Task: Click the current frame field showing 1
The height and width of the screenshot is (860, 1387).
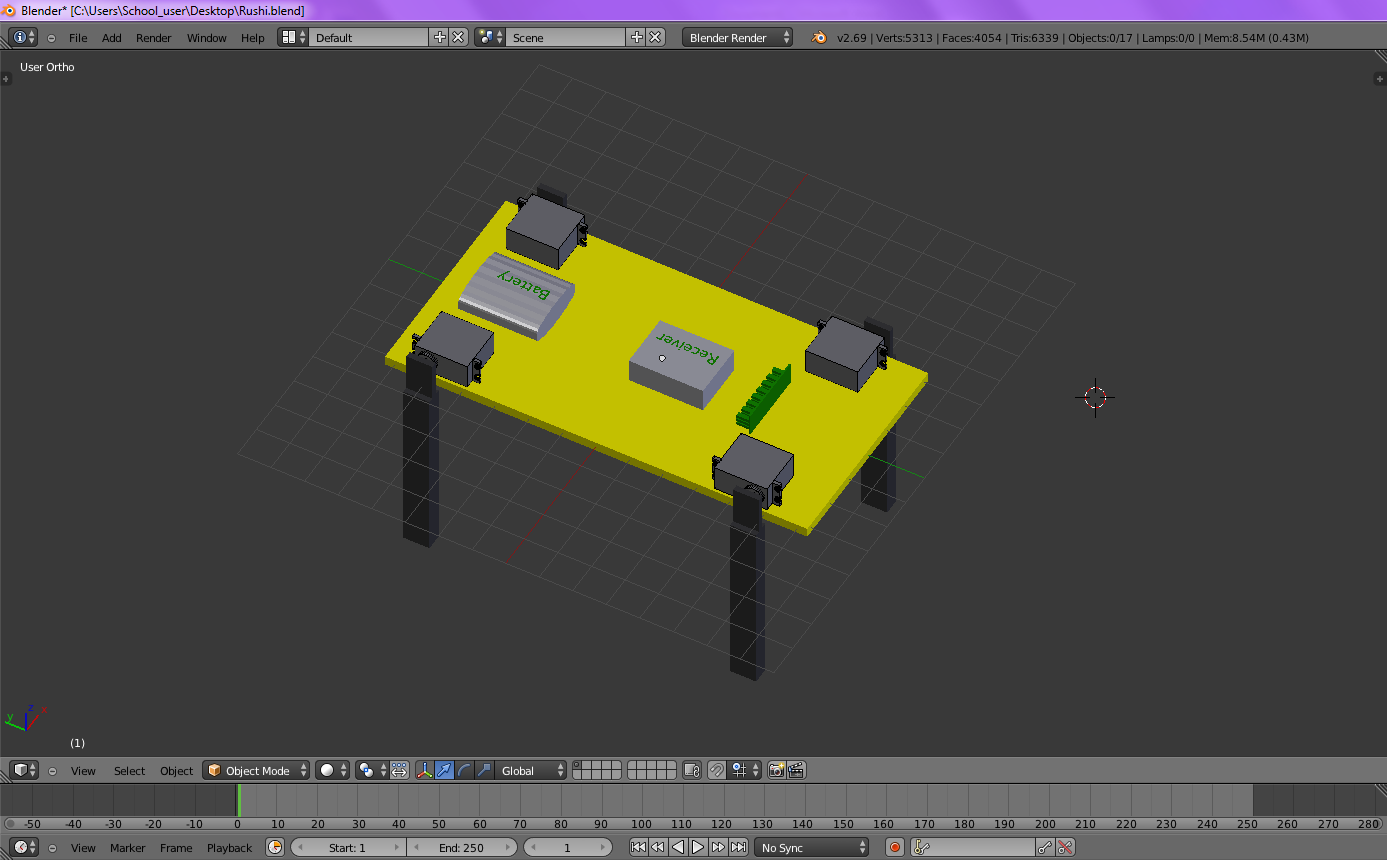Action: pos(567,847)
